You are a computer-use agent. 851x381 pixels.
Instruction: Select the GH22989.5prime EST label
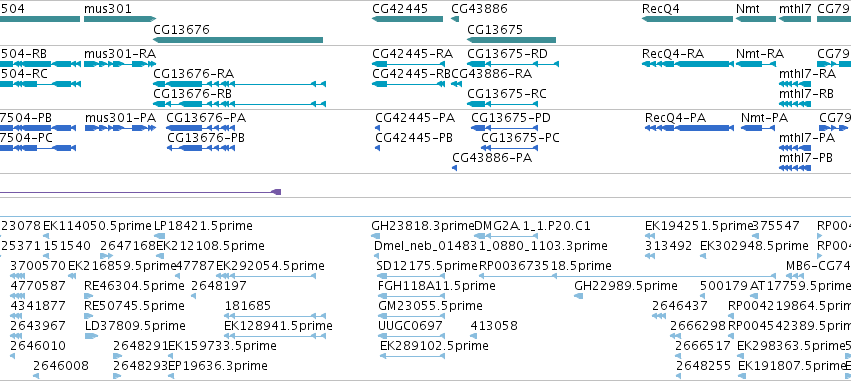click(x=626, y=285)
